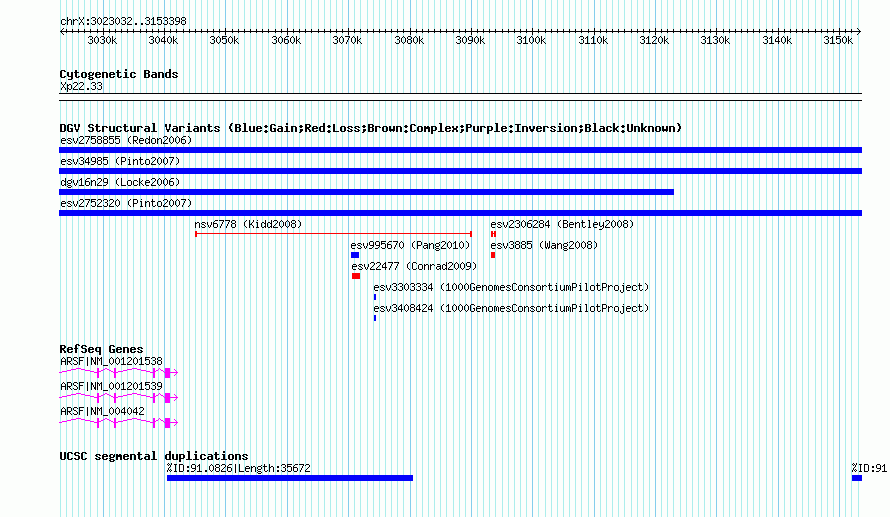Select the esv995670 (Pang2010) blue block
Image resolution: width=890 pixels, height=517 pixels.
coord(355,255)
